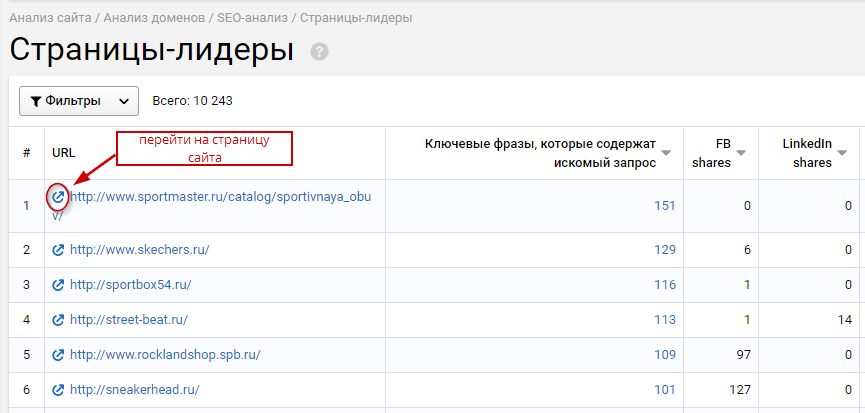This screenshot has width=865, height=413.
Task: Click keyword count 129
Action: coord(665,250)
